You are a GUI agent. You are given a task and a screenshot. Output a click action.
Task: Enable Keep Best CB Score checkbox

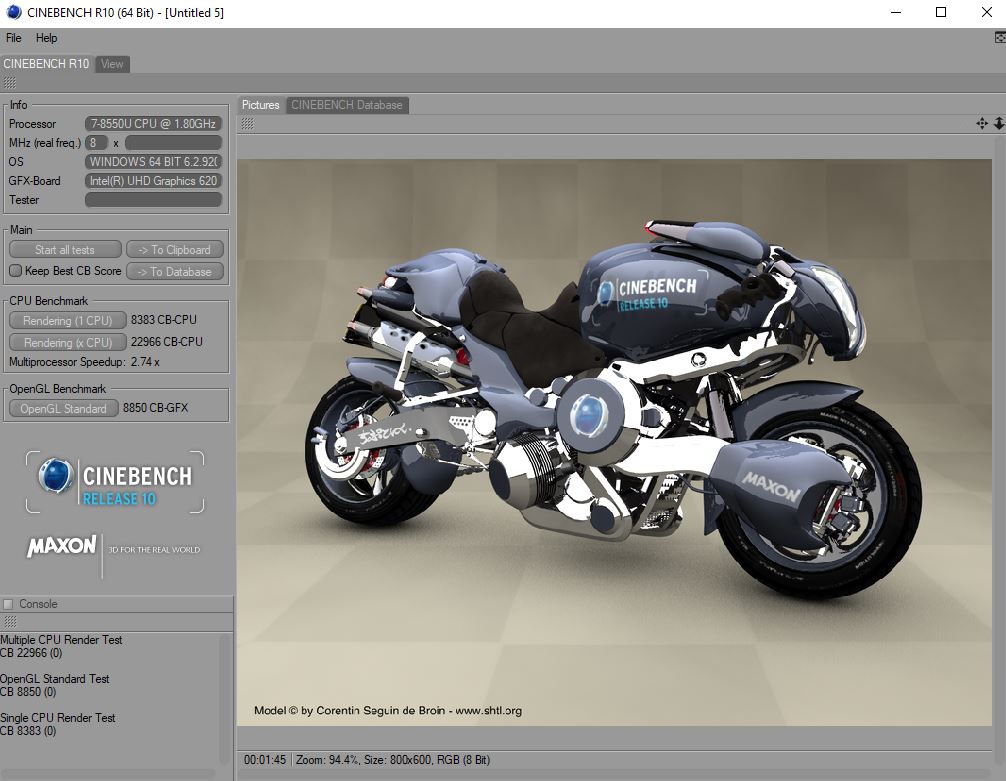click(15, 271)
